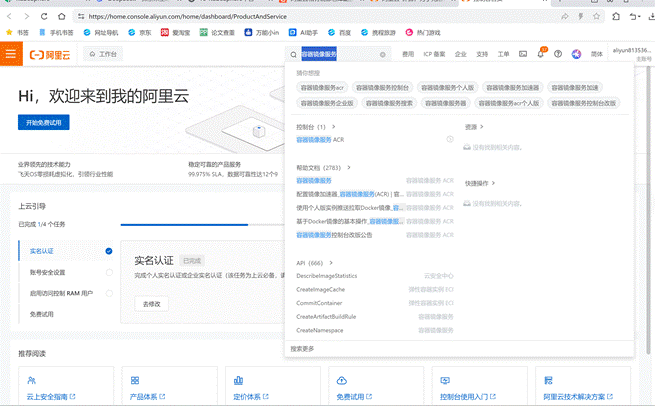Open 容器镜像服务 ACR console result

pyautogui.click(x=320, y=140)
